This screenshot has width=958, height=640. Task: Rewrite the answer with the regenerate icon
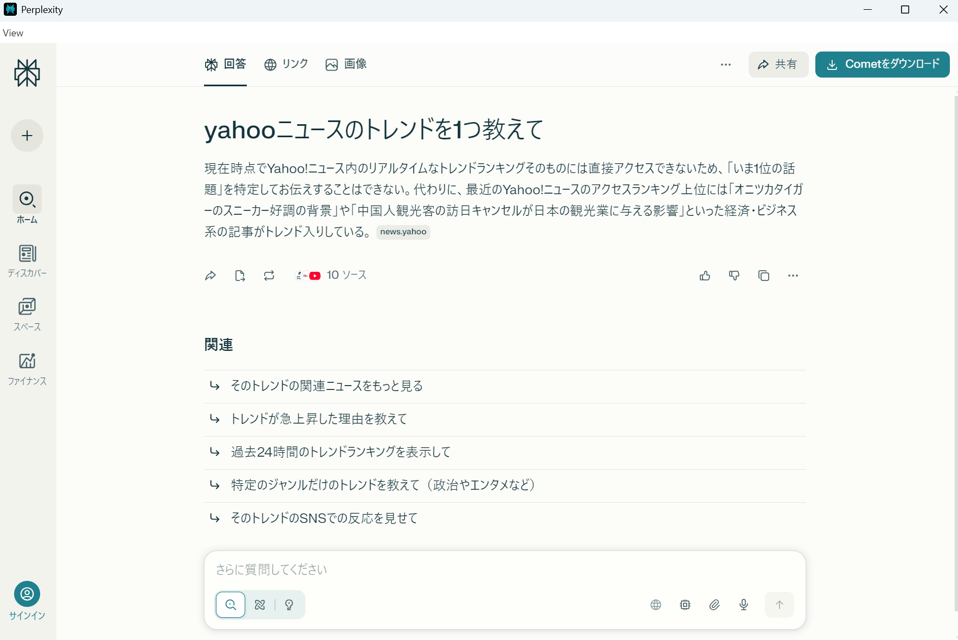[x=268, y=275]
